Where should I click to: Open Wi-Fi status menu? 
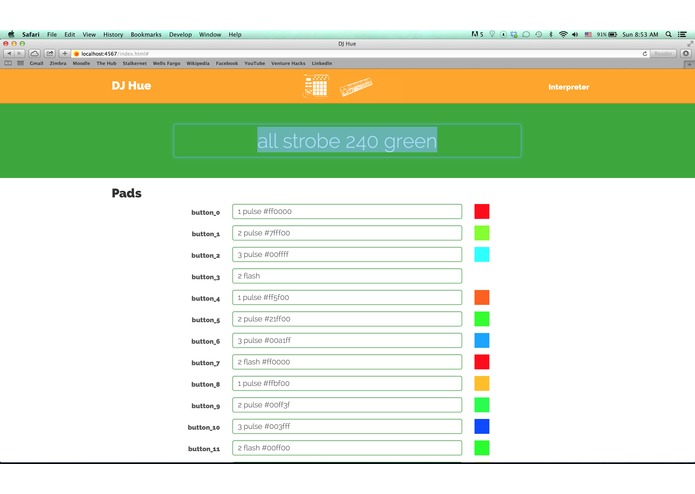pos(563,34)
